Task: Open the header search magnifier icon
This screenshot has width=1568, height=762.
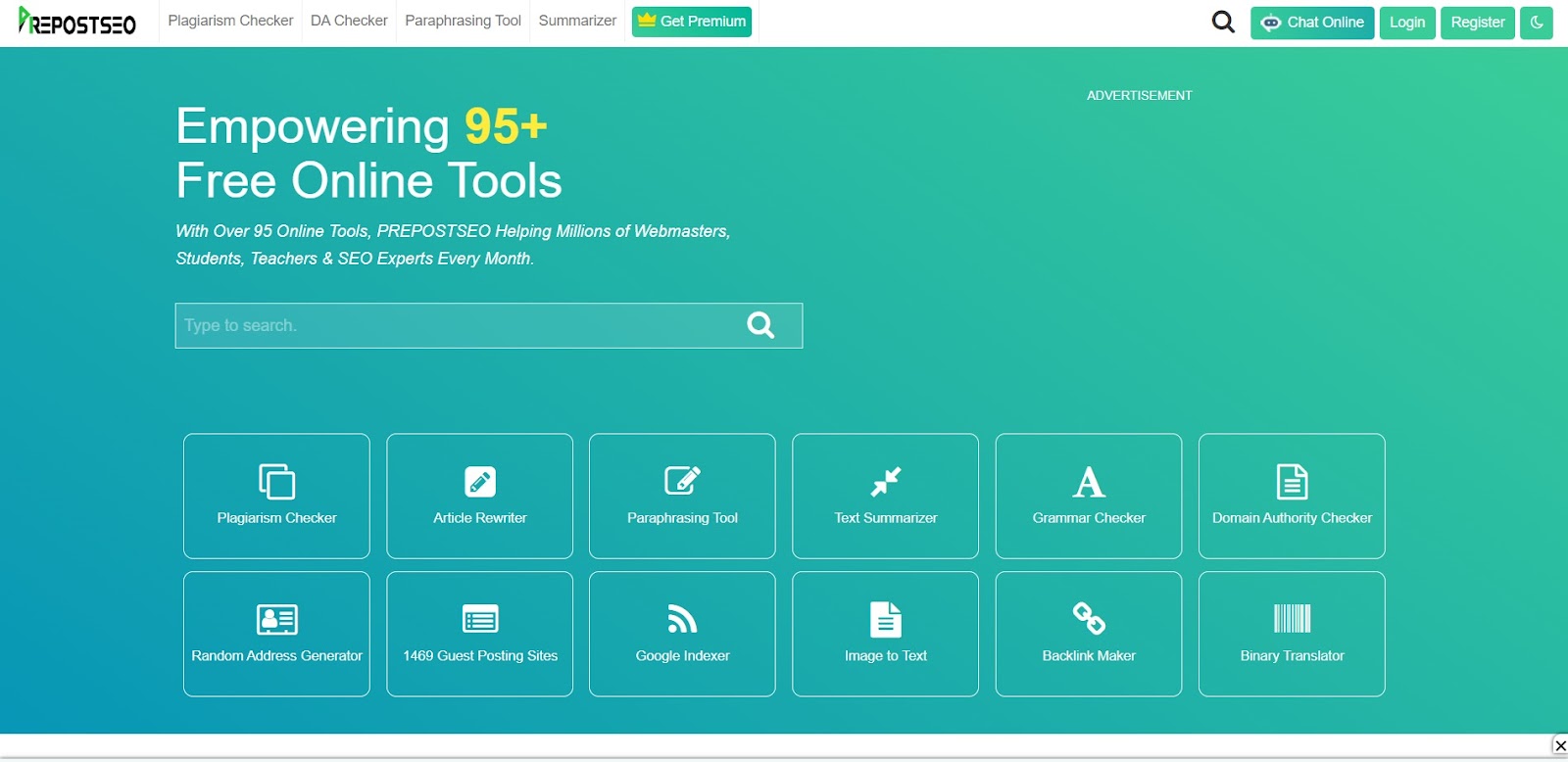Action: point(1223,22)
